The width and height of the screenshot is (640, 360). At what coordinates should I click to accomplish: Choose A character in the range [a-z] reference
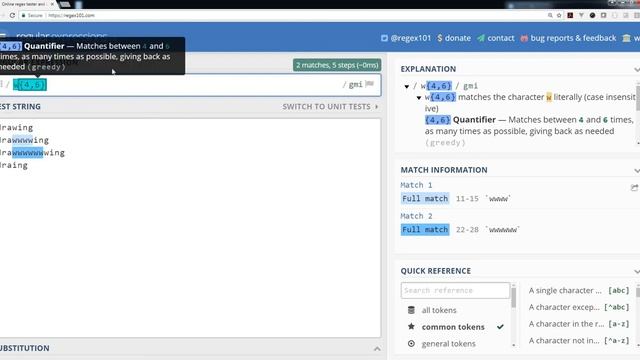click(579, 324)
